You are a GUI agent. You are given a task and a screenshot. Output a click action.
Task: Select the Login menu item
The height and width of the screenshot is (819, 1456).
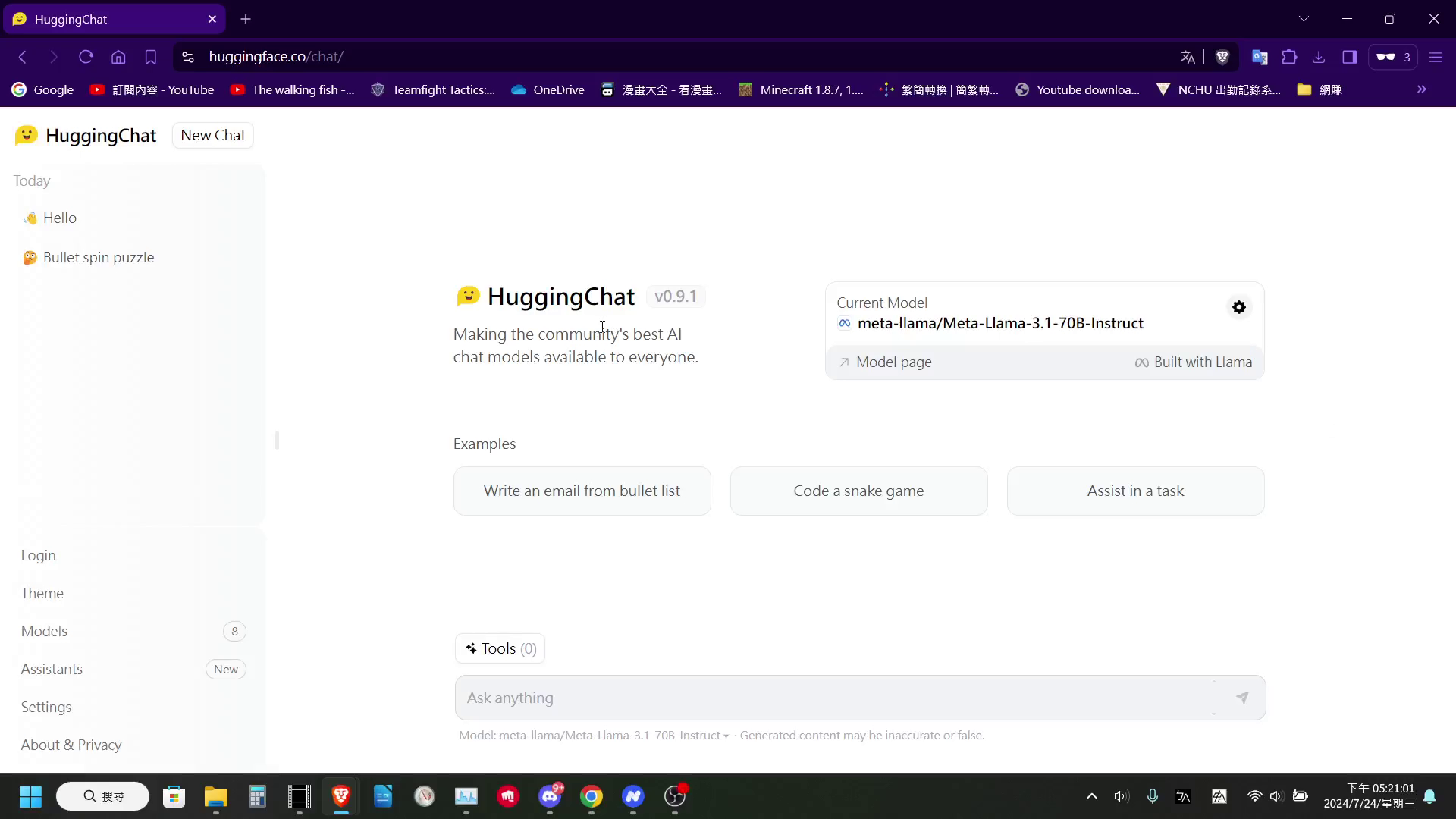pyautogui.click(x=38, y=555)
